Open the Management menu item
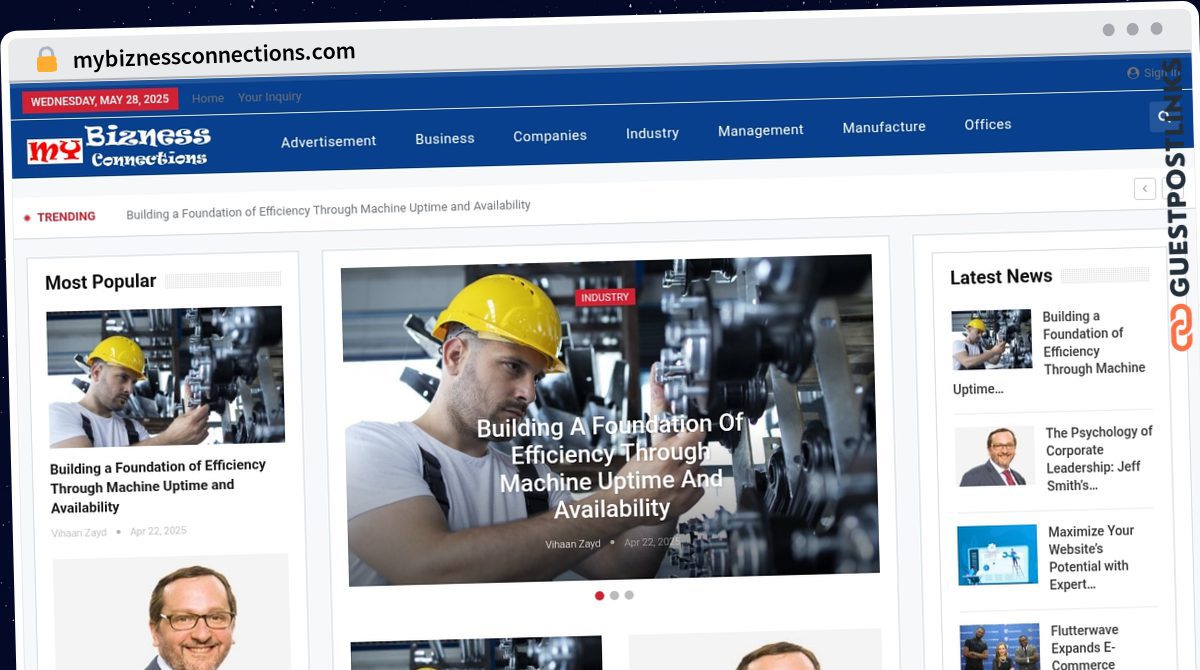Screen dimensions: 1200x670 (x=761, y=130)
